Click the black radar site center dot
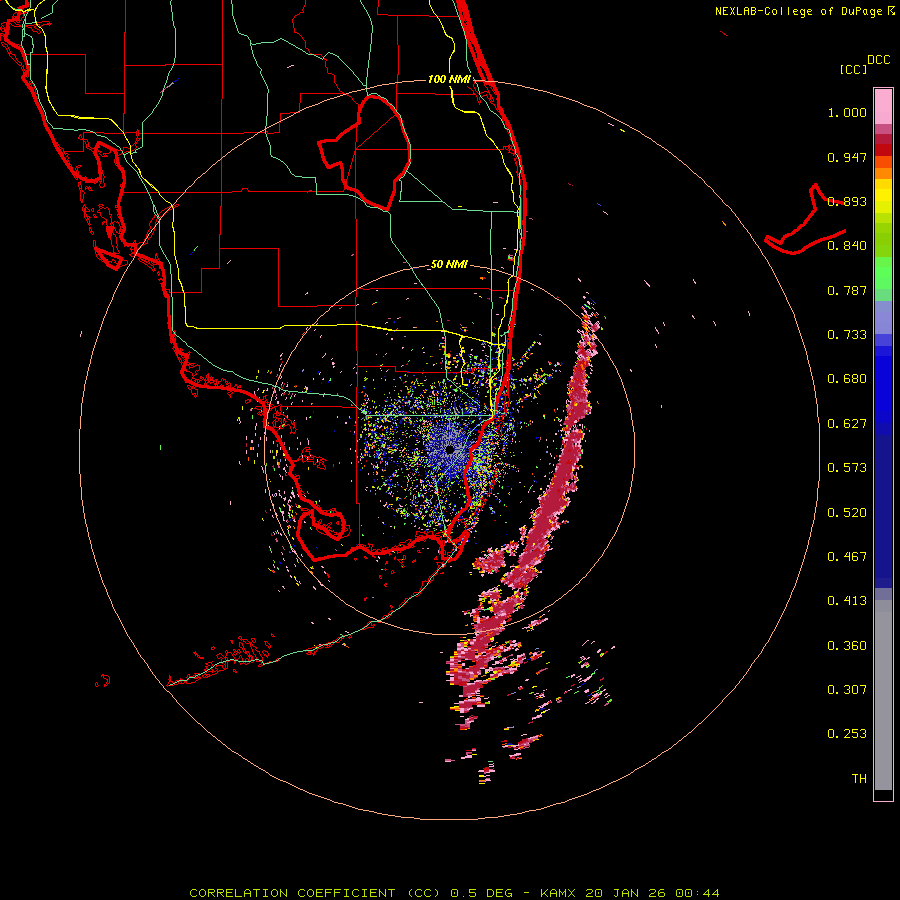This screenshot has height=900, width=900. tap(450, 449)
